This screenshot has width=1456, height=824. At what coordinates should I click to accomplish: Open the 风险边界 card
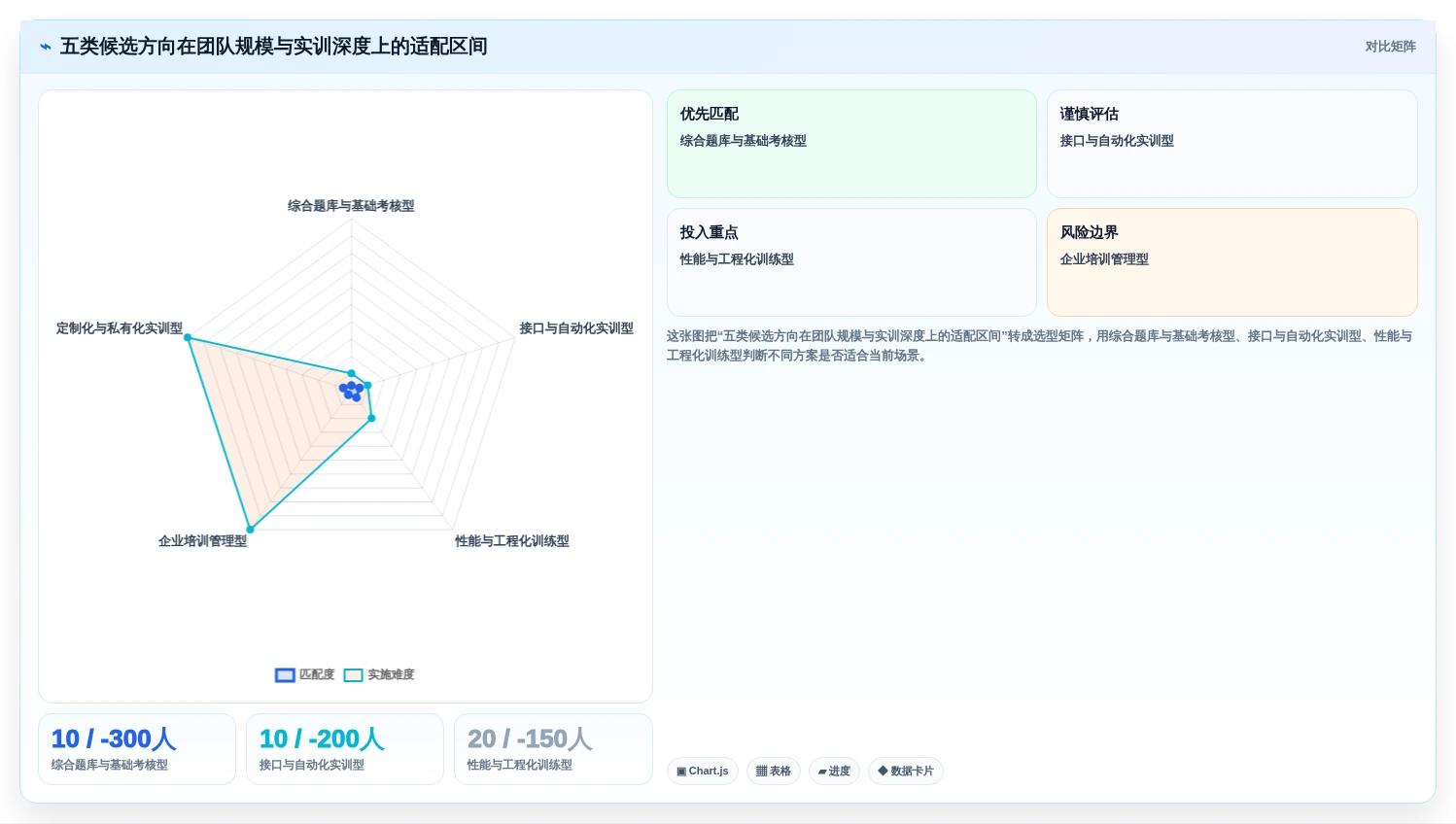[1231, 262]
